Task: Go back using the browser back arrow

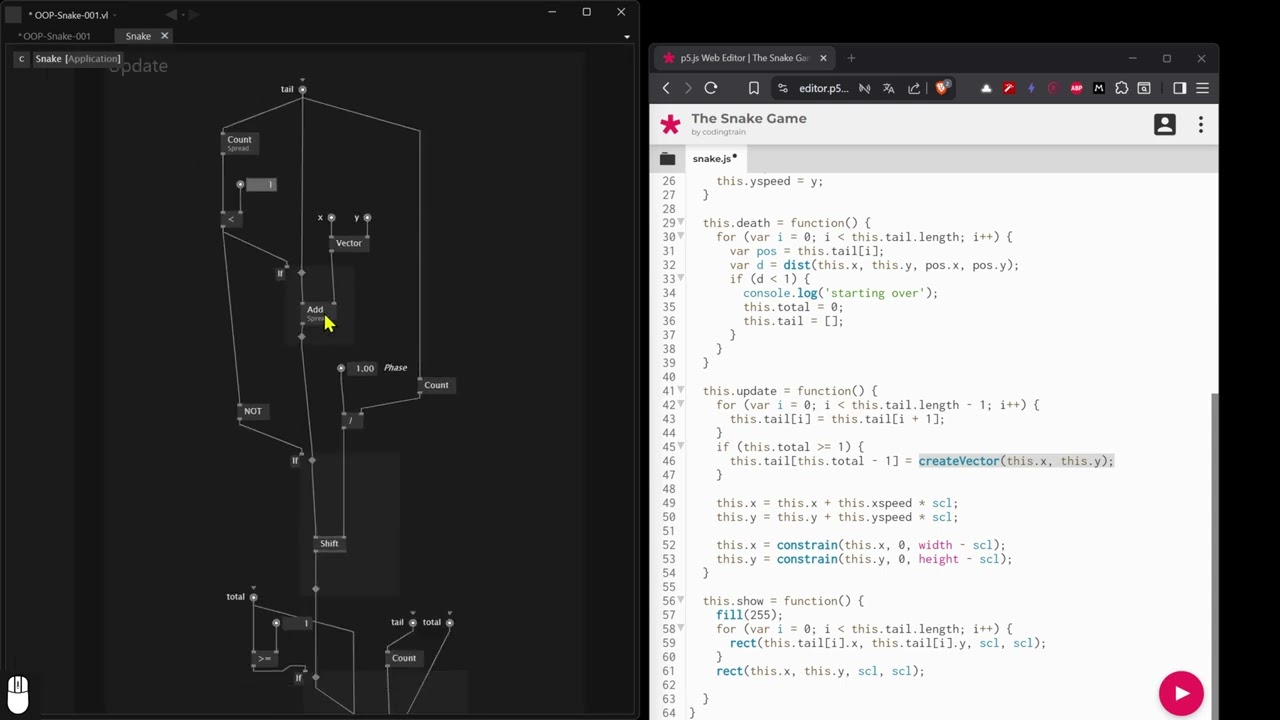Action: click(x=666, y=88)
